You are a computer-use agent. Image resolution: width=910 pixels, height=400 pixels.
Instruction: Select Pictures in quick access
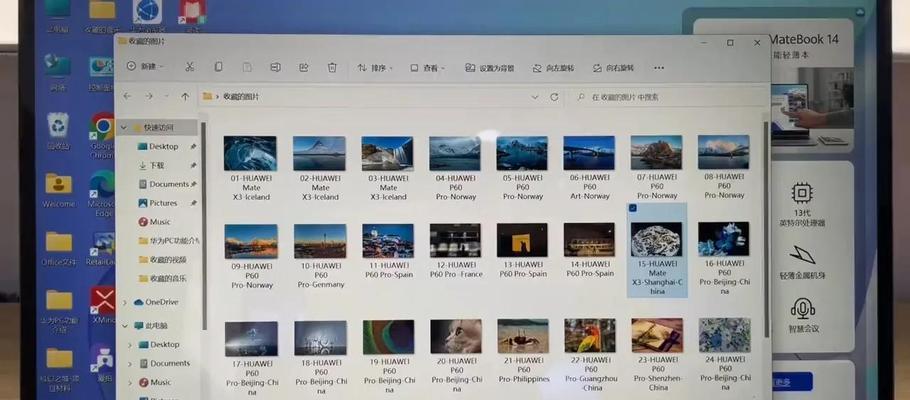(x=158, y=203)
